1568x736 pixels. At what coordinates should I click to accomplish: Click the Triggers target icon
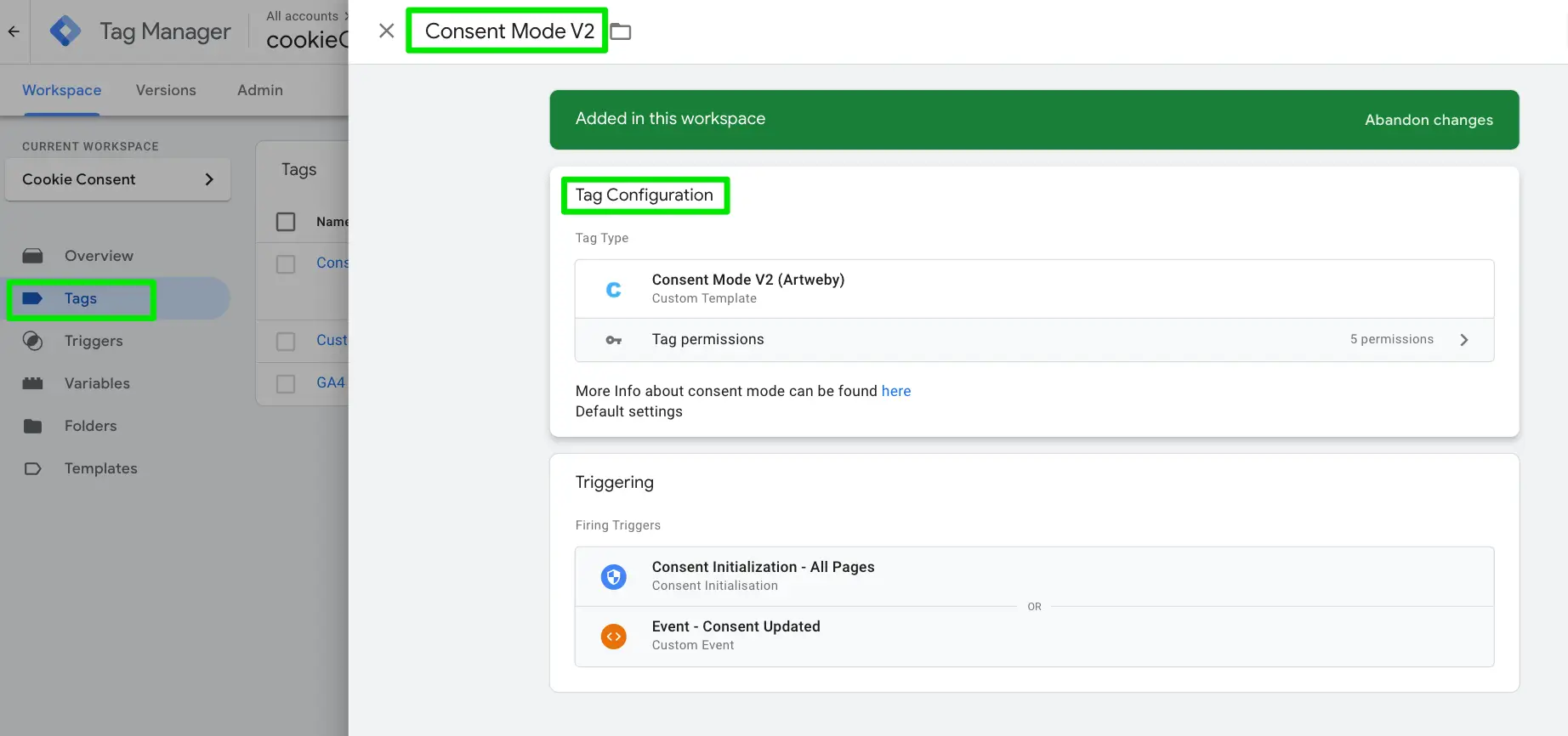(32, 341)
